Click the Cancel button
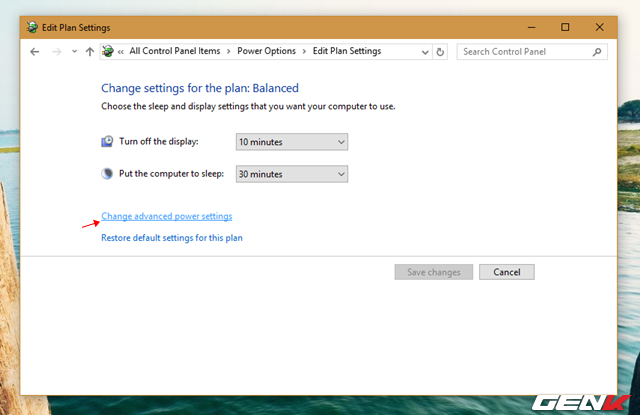Screen dimensions: 640x415 point(507,272)
